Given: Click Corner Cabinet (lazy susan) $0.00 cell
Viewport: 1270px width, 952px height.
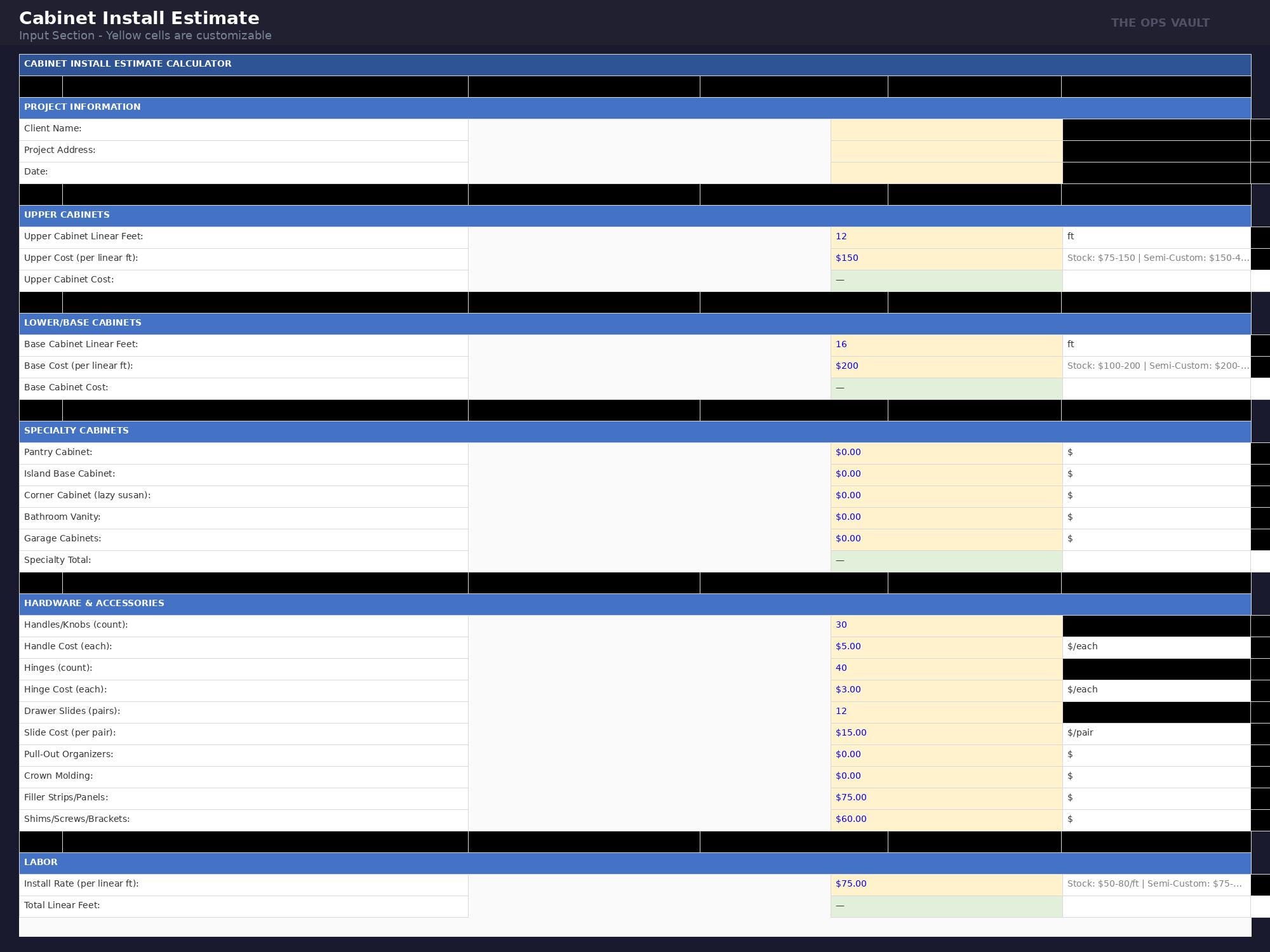Looking at the screenshot, I should (x=946, y=497).
